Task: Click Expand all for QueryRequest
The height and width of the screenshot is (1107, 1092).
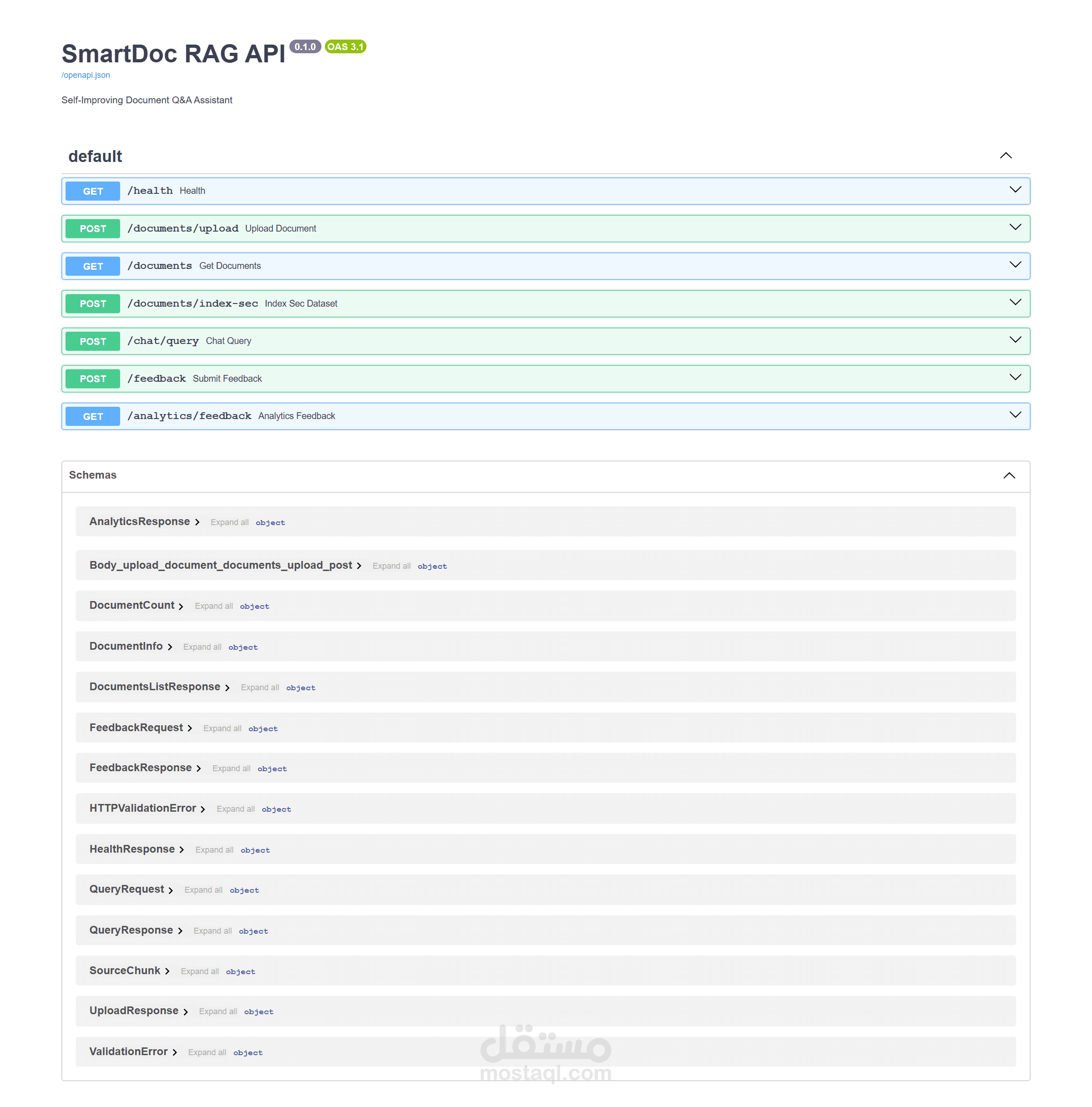Action: coord(203,890)
